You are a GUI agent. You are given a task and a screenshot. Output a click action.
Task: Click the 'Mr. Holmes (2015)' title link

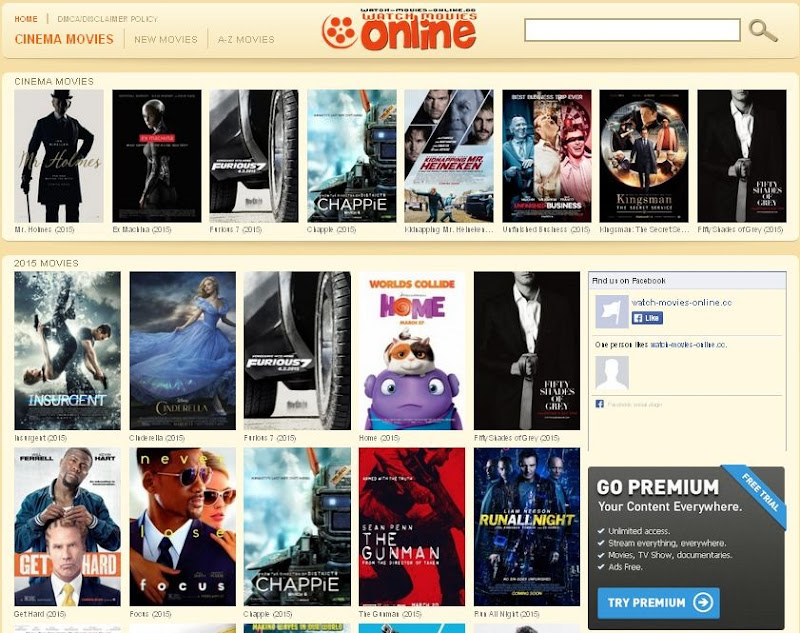click(44, 230)
